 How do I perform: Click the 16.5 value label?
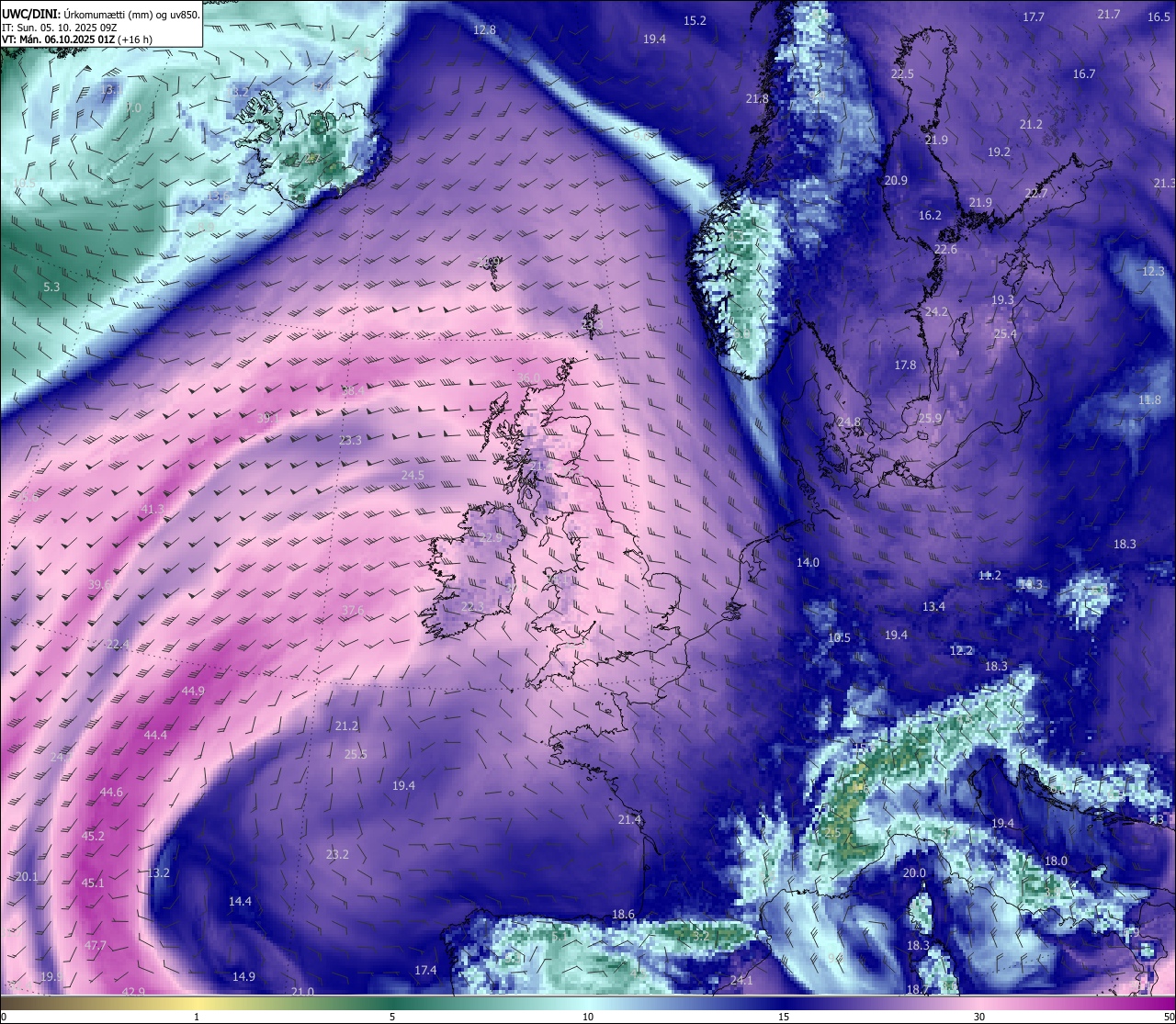click(1159, 17)
